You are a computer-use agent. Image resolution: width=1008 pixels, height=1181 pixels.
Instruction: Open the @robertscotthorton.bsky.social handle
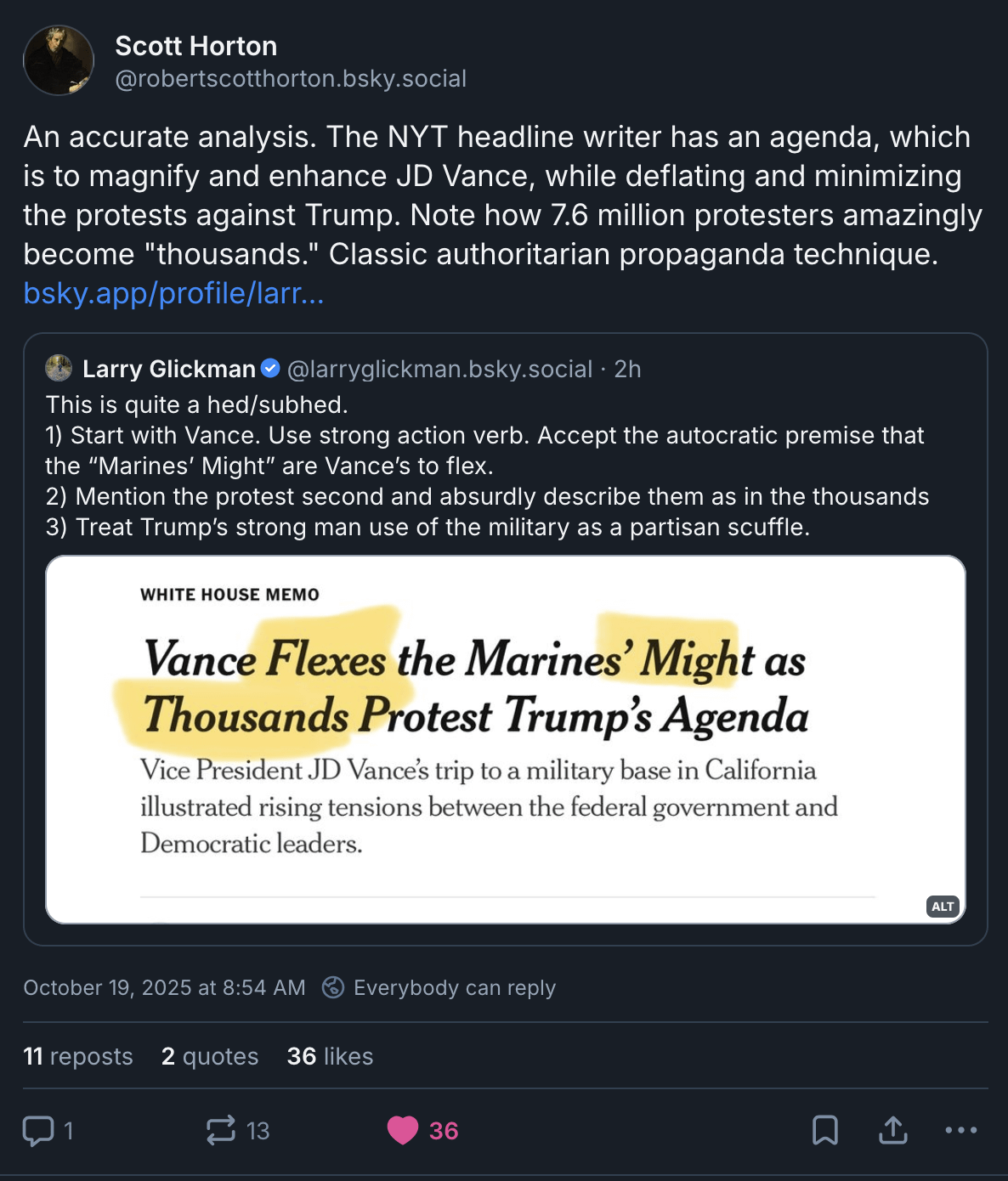(x=291, y=79)
